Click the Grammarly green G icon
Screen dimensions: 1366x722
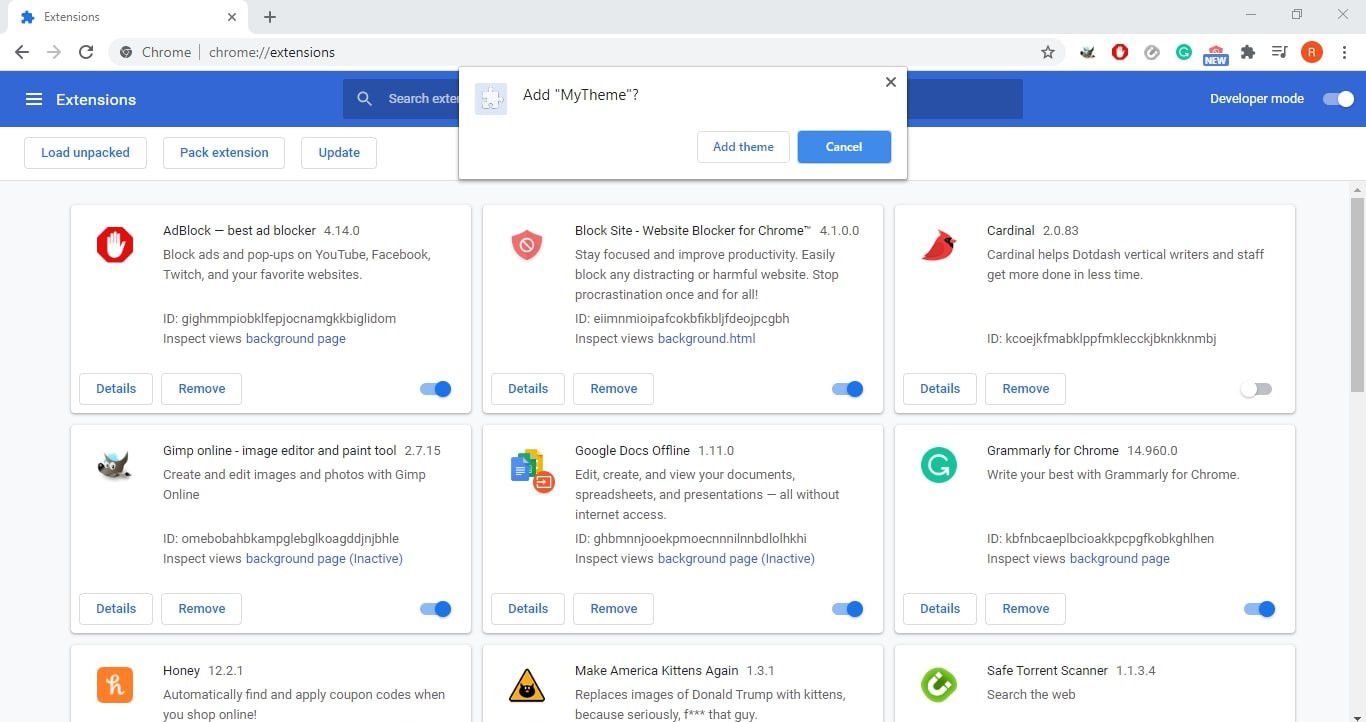click(x=939, y=465)
